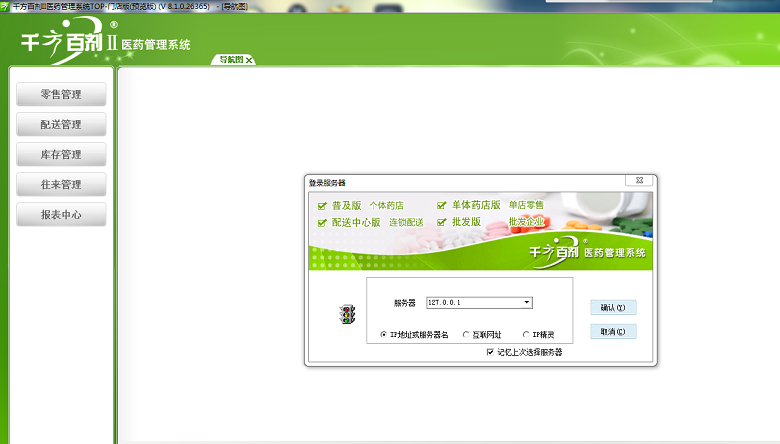Click into the 127.0.0.1 server address field
Image resolution: width=780 pixels, height=444 pixels.
[x=472, y=302]
